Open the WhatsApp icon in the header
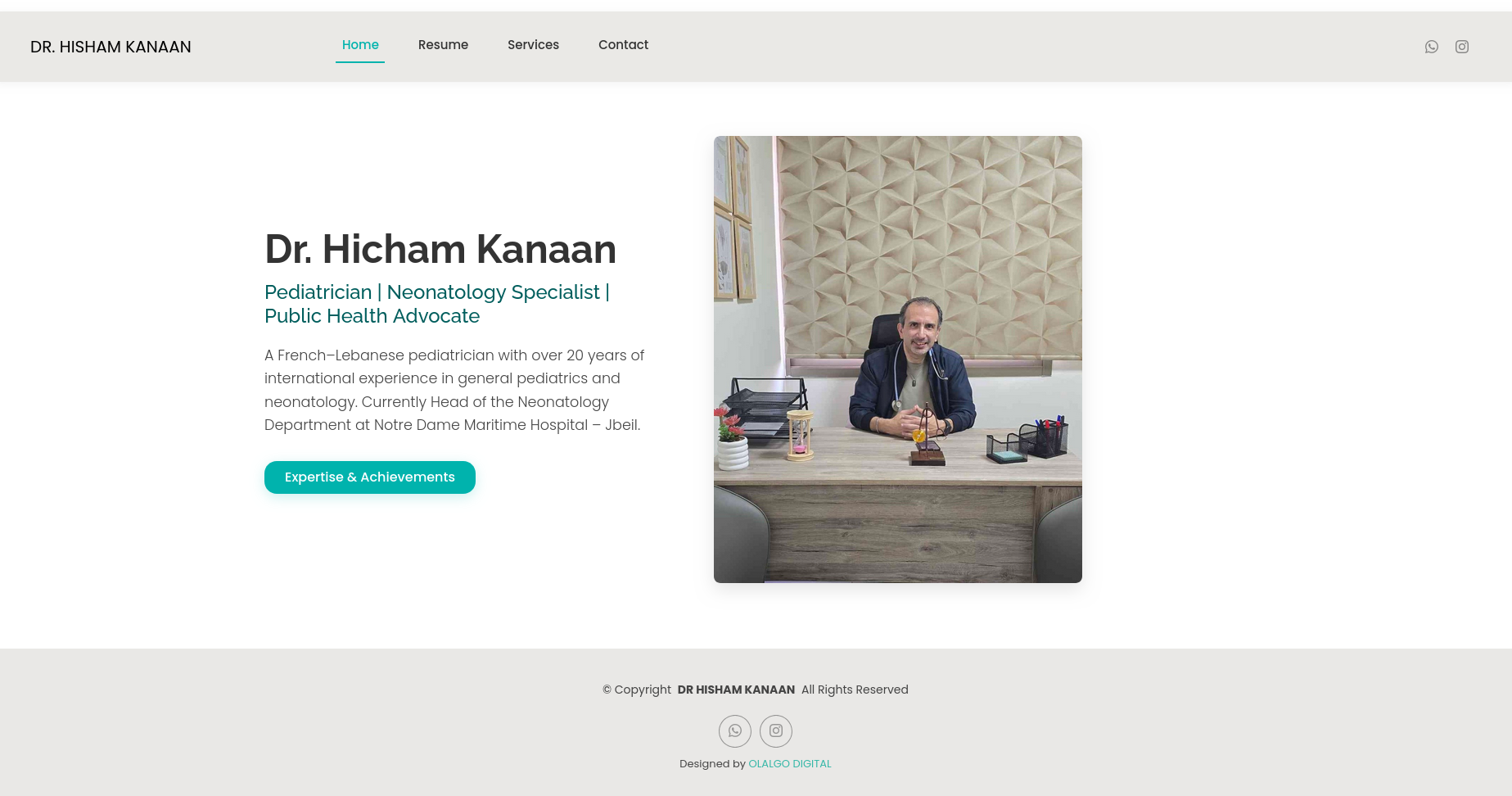 [1431, 47]
